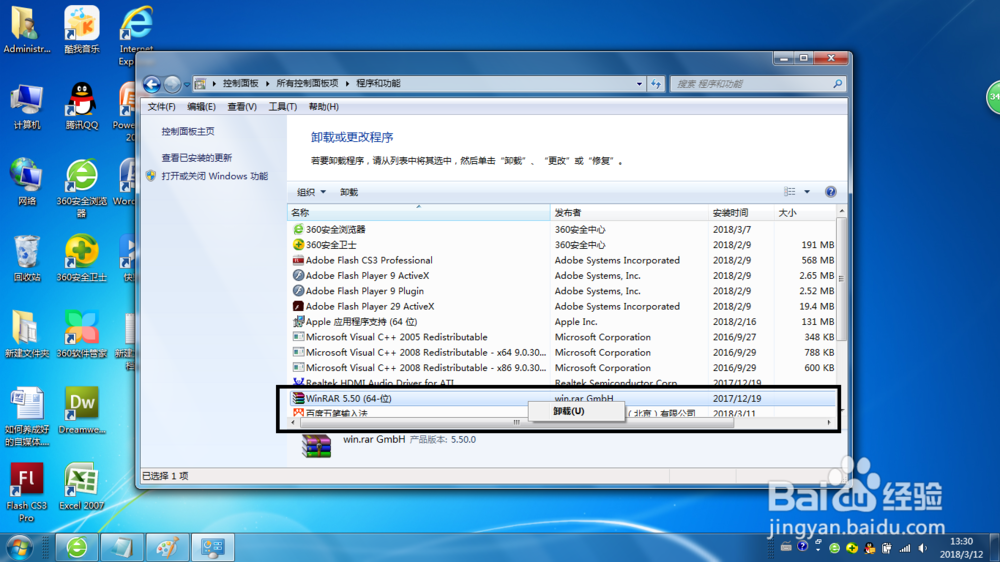Go to 控制面板主页 link
Image resolution: width=1000 pixels, height=562 pixels.
pyautogui.click(x=188, y=131)
